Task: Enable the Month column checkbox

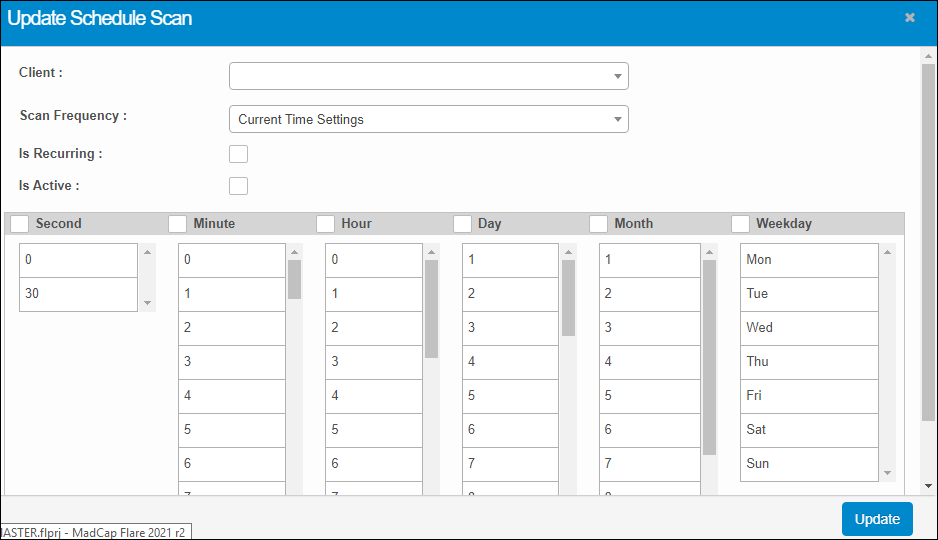Action: click(598, 223)
